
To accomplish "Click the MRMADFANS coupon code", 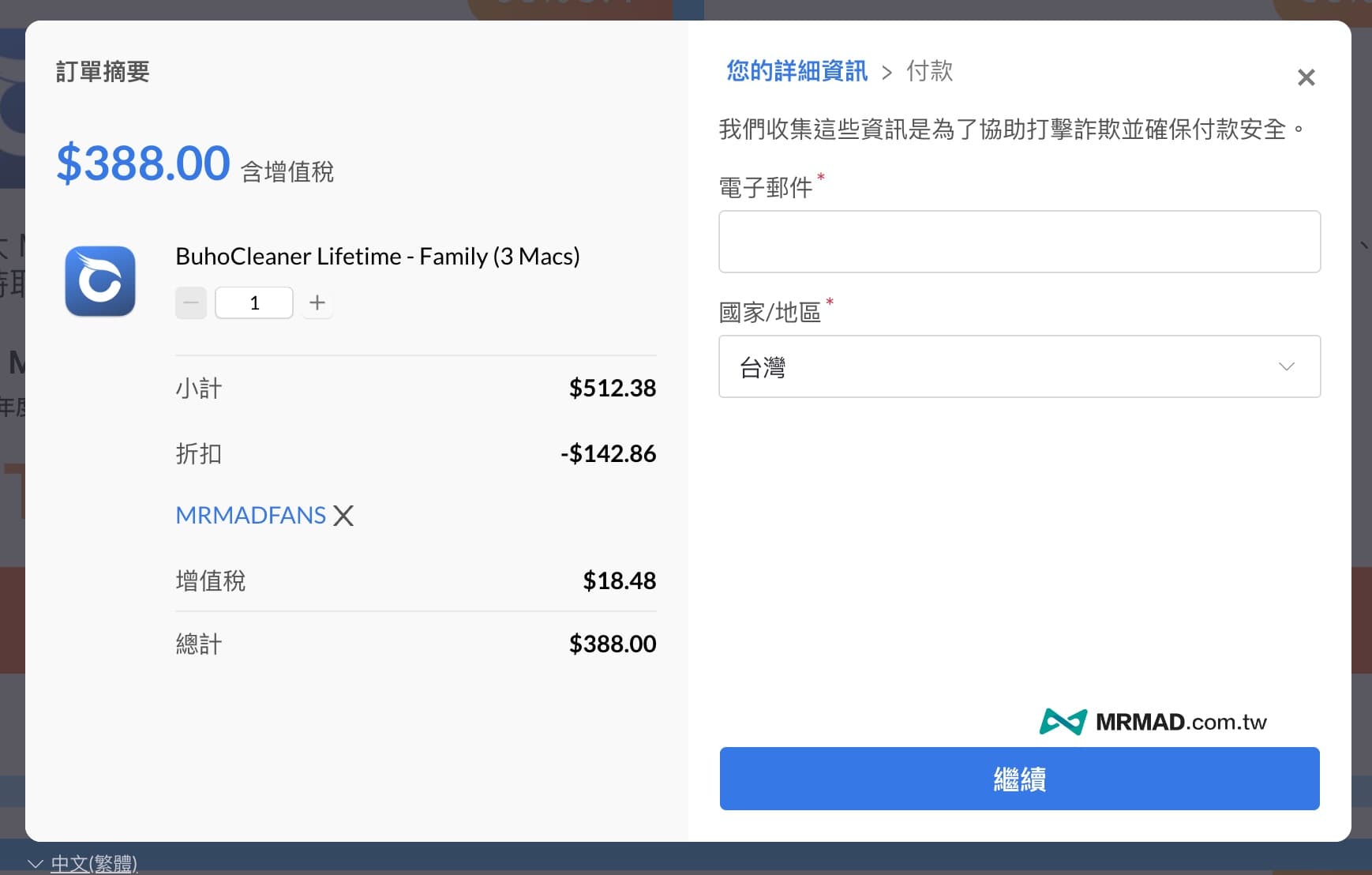I will [x=250, y=515].
